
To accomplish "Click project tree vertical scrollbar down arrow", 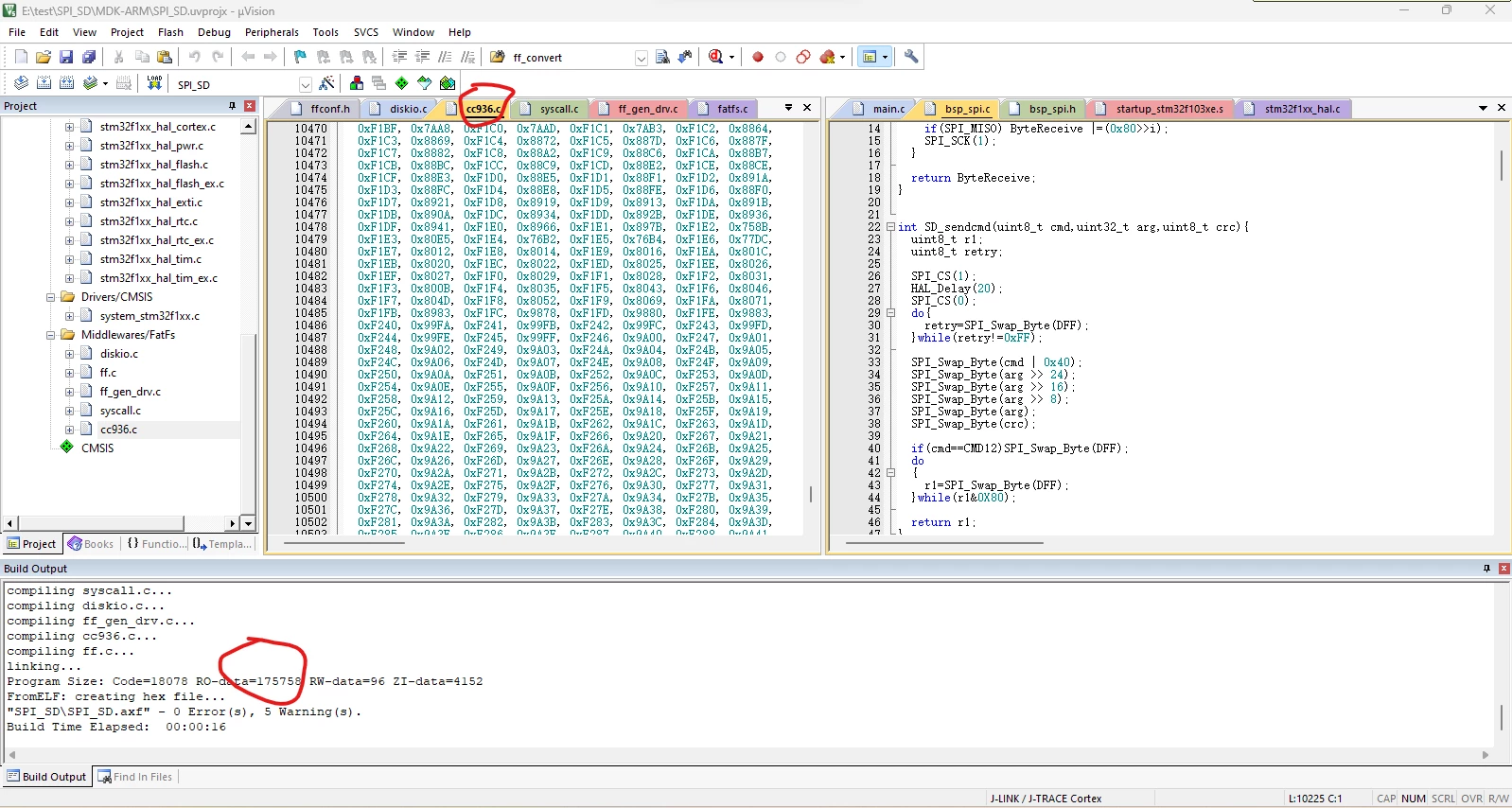I will (x=248, y=523).
